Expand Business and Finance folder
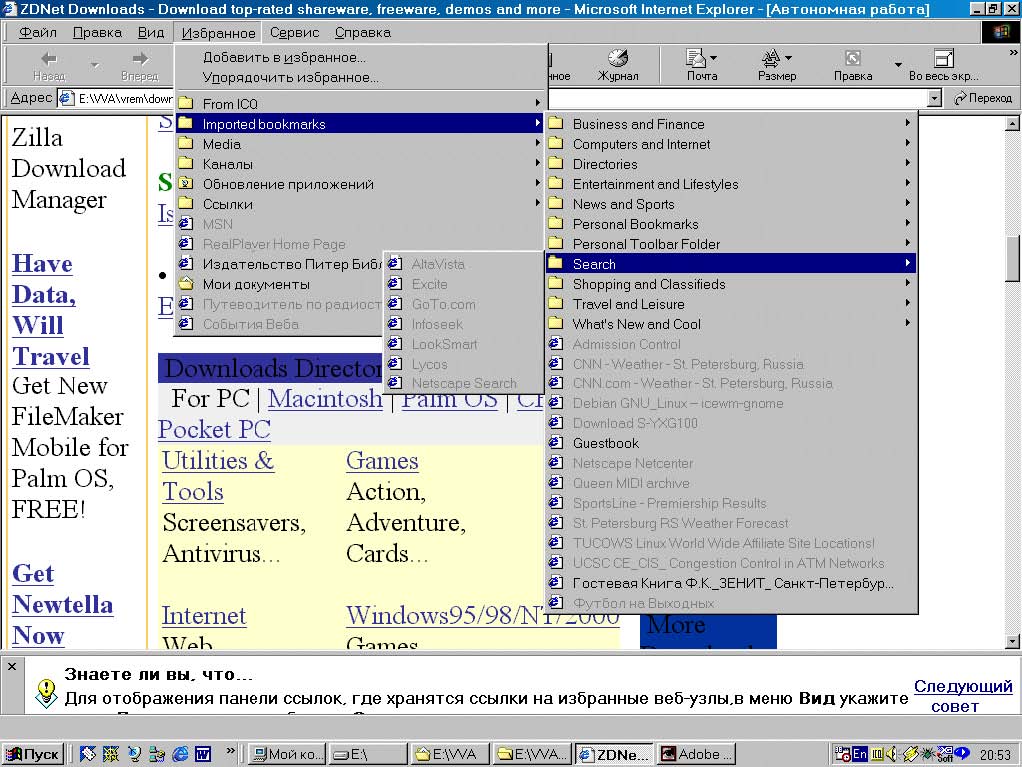 pyautogui.click(x=731, y=124)
